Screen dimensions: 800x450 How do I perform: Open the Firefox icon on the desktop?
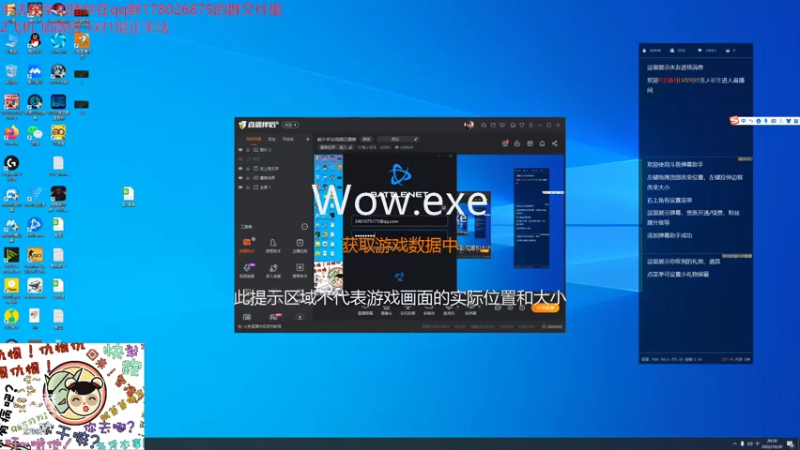[x=11, y=135]
